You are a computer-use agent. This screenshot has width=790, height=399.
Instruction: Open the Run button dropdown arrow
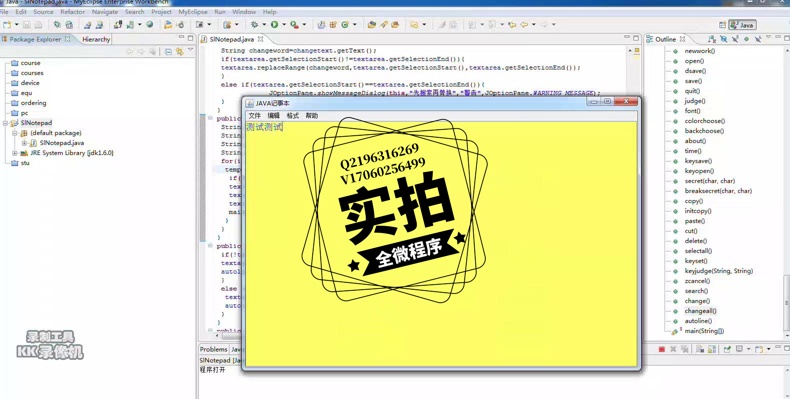click(284, 24)
